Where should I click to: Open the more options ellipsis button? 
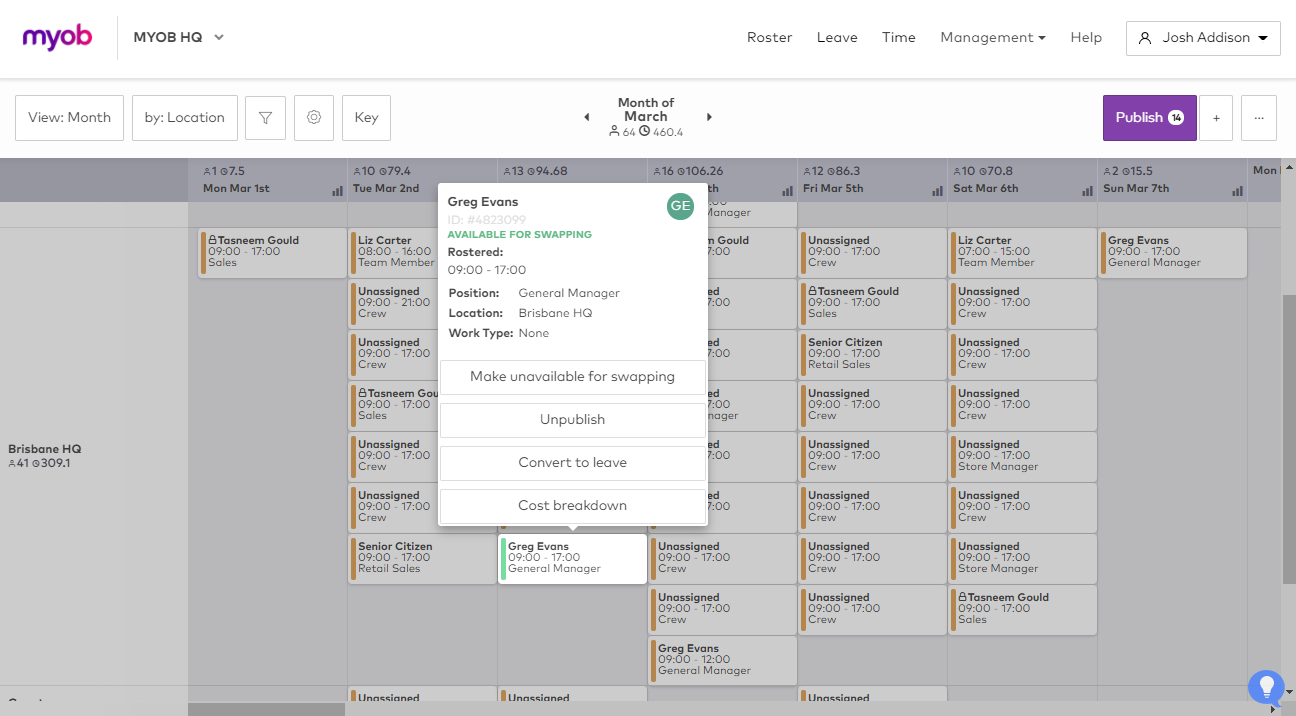click(x=1259, y=118)
